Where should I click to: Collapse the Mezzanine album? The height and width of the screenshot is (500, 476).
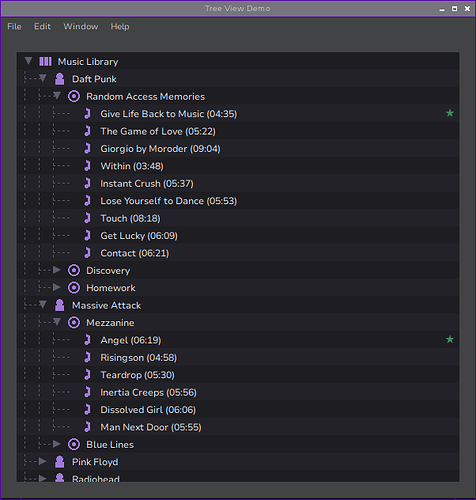(x=57, y=322)
